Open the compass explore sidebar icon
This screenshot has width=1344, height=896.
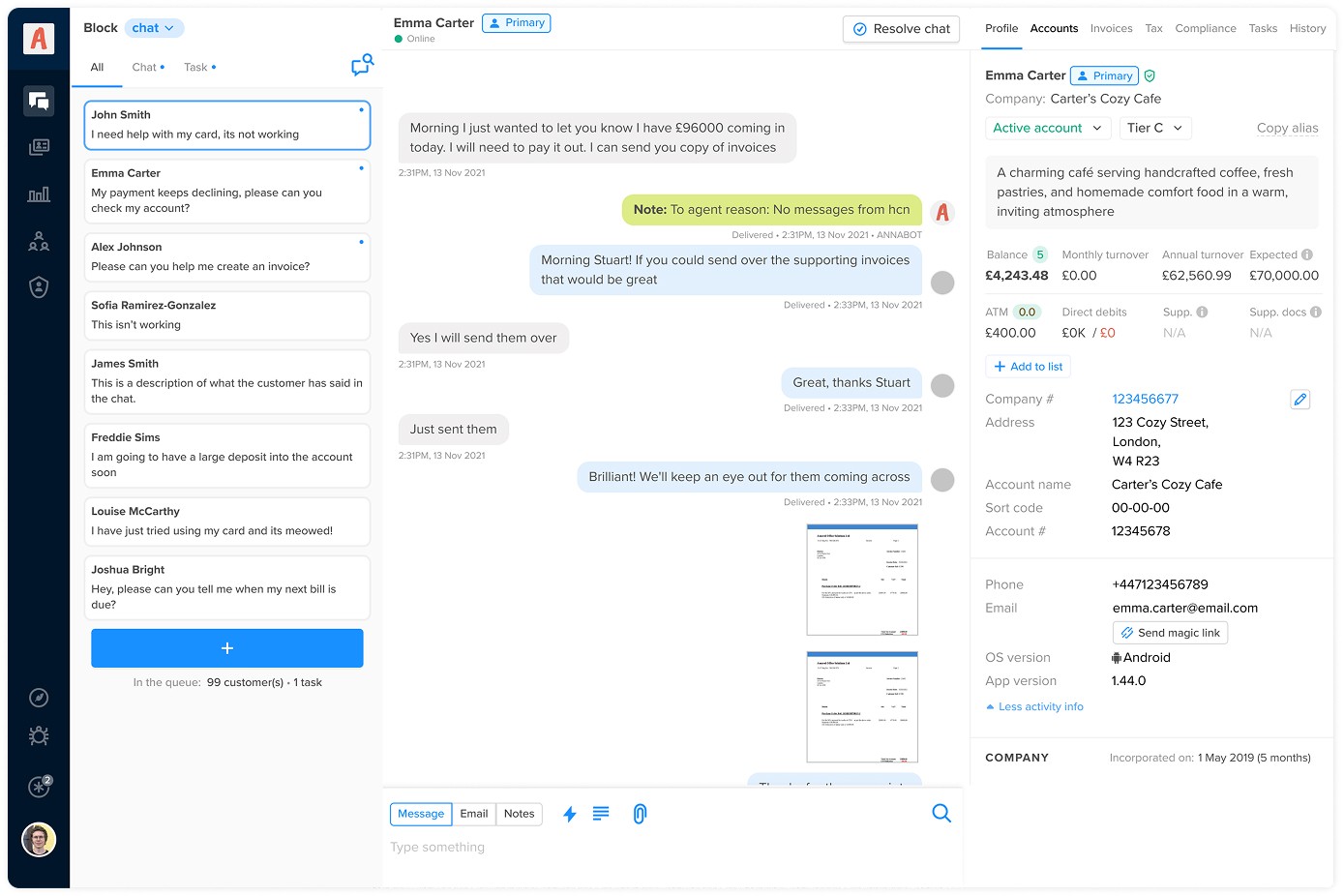pyautogui.click(x=39, y=698)
